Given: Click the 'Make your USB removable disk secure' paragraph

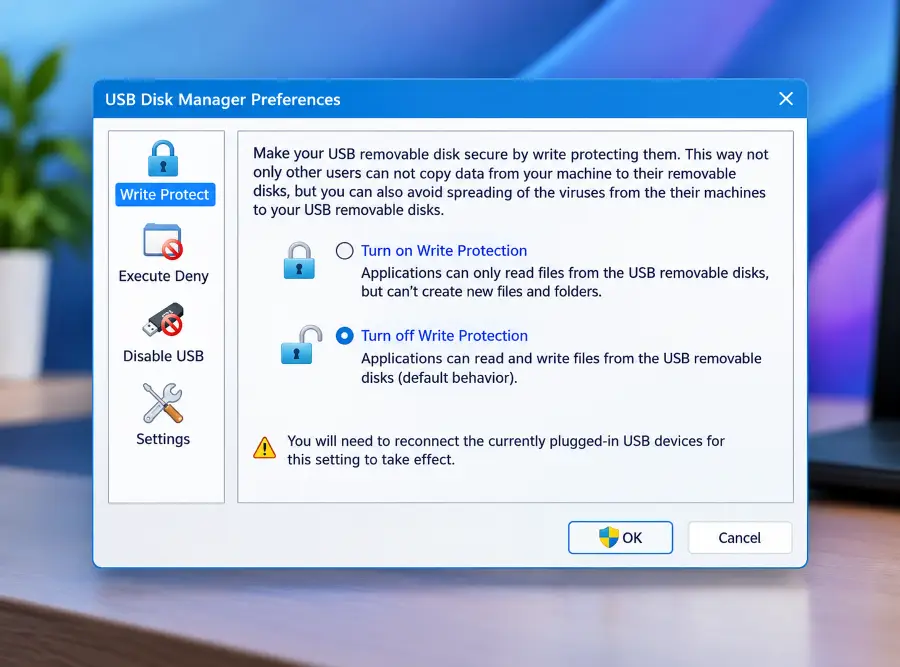Looking at the screenshot, I should pos(511,182).
